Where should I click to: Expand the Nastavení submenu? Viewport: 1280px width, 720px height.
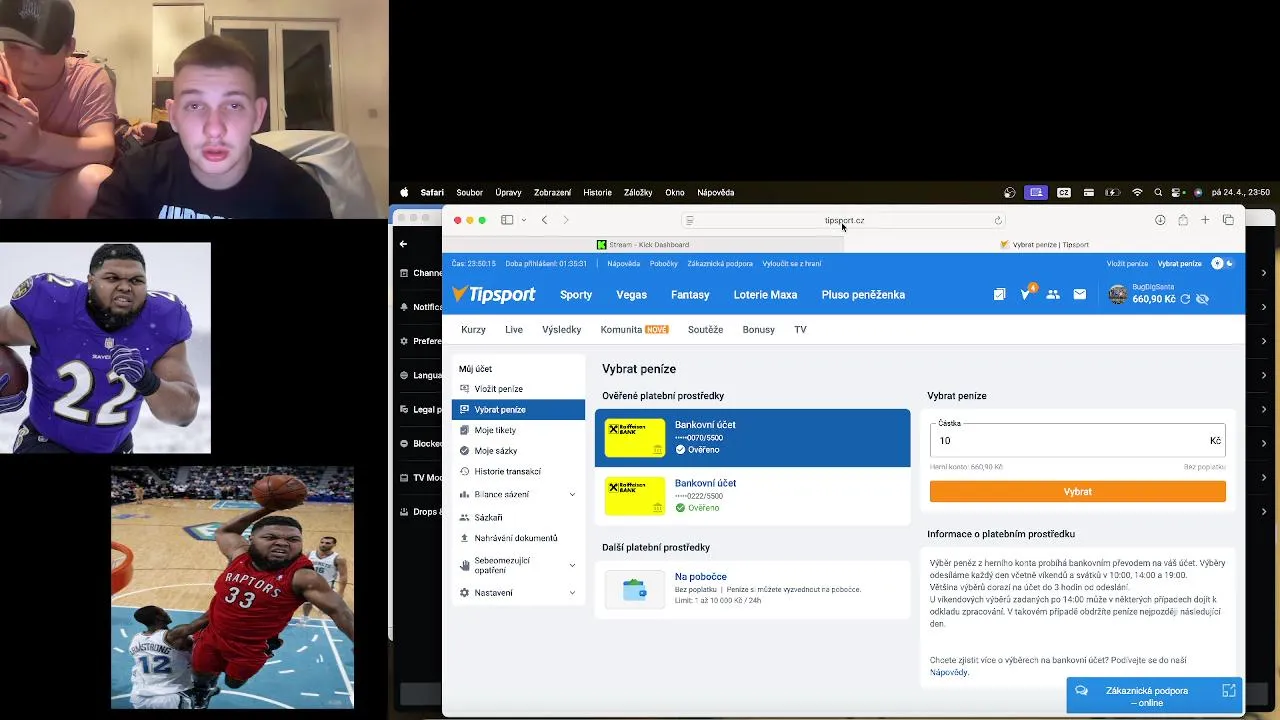[572, 593]
